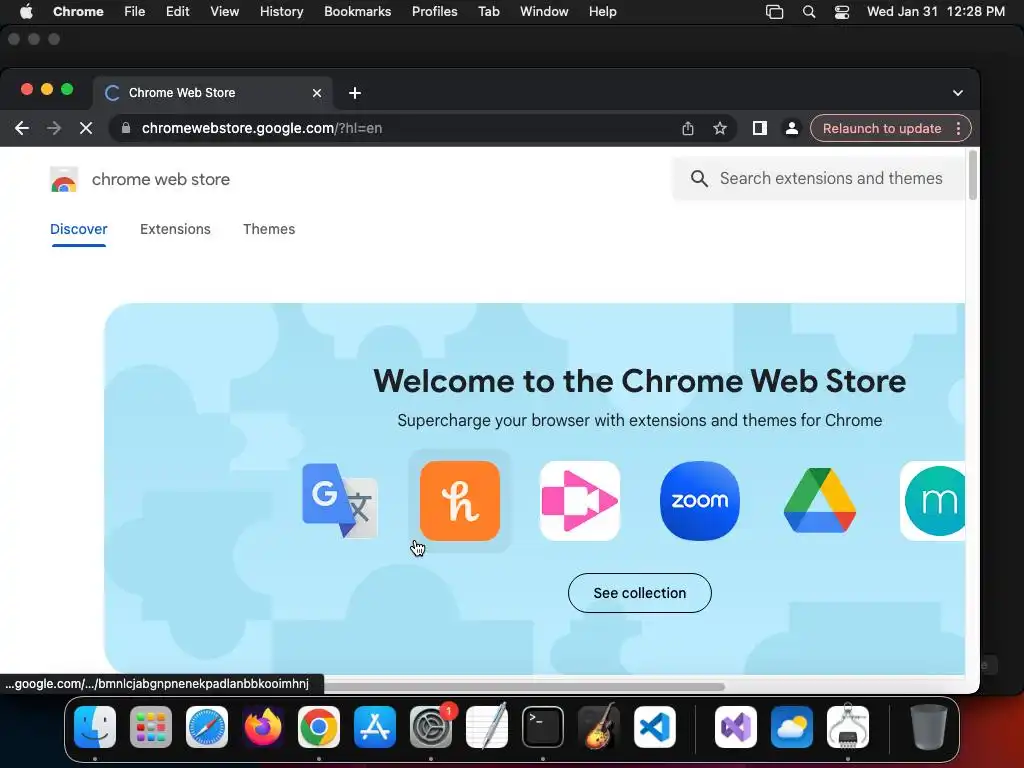This screenshot has width=1024, height=768.
Task: Open the Apple menu
Action: point(26,12)
